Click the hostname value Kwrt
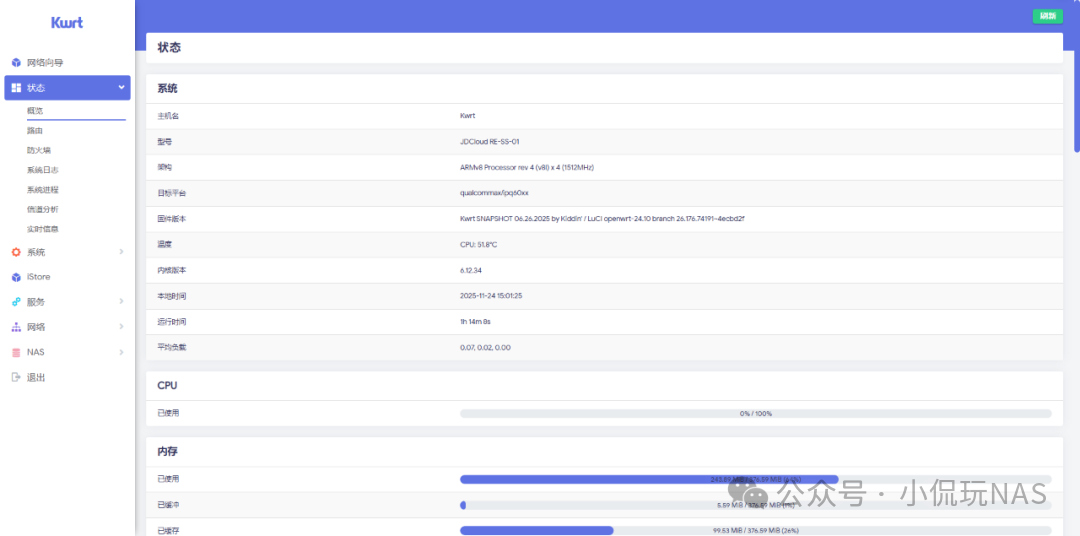 (468, 116)
